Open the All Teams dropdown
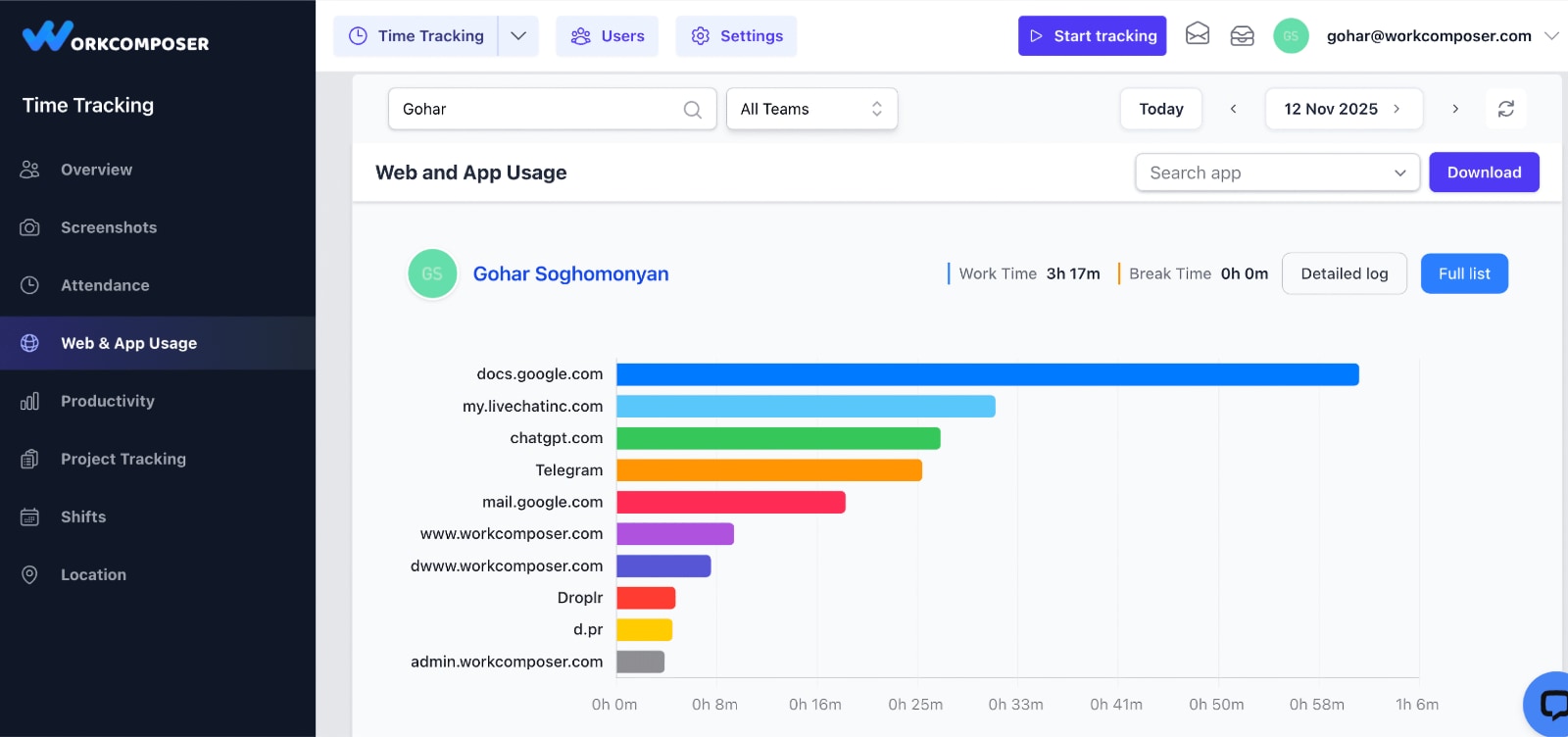This screenshot has height=737, width=1568. (811, 109)
